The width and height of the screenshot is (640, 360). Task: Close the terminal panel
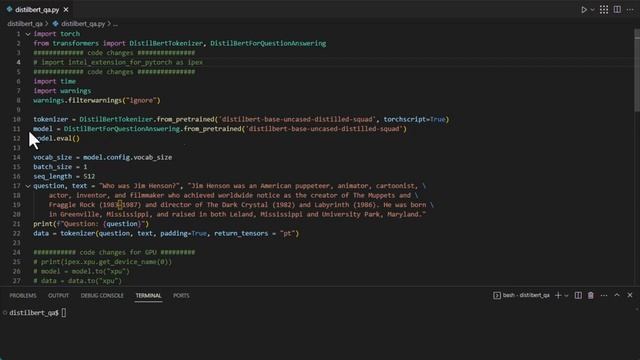[x=630, y=295]
